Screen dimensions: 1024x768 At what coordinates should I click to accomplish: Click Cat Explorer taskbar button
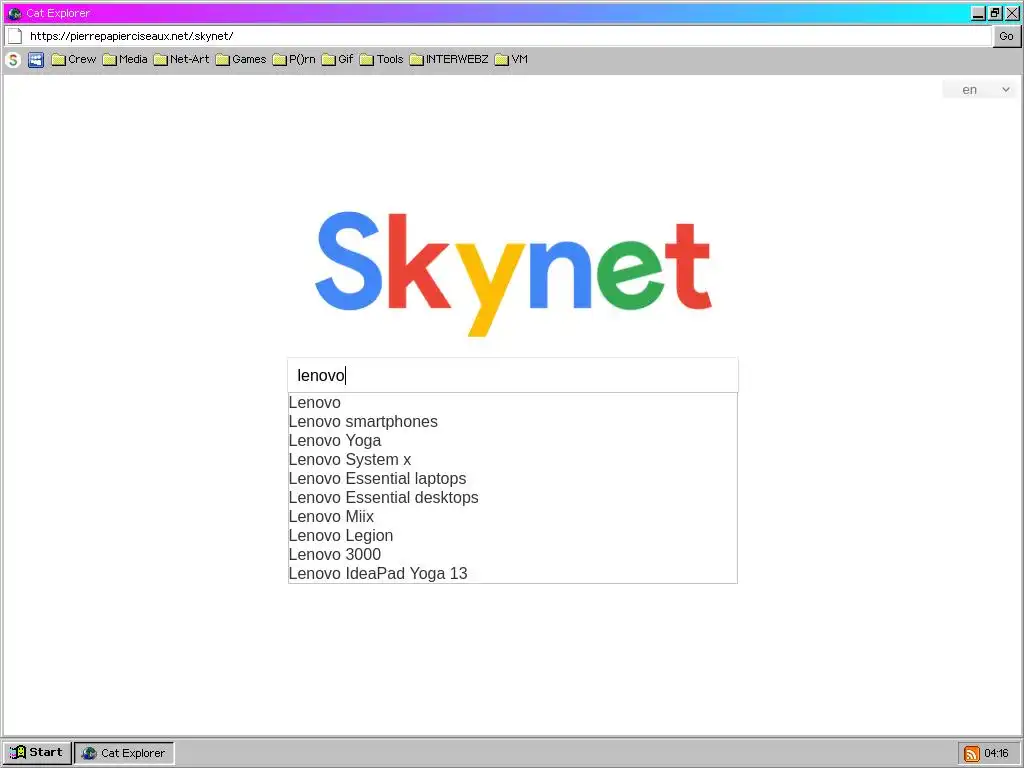(x=124, y=753)
